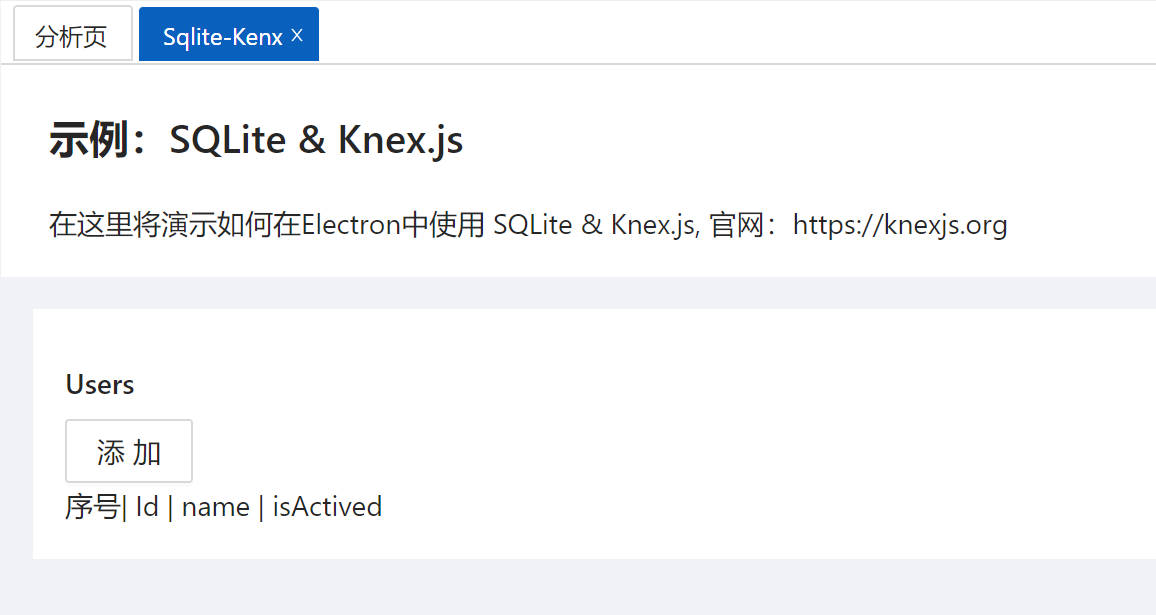Click the ampersand in the page heading

coord(312,141)
